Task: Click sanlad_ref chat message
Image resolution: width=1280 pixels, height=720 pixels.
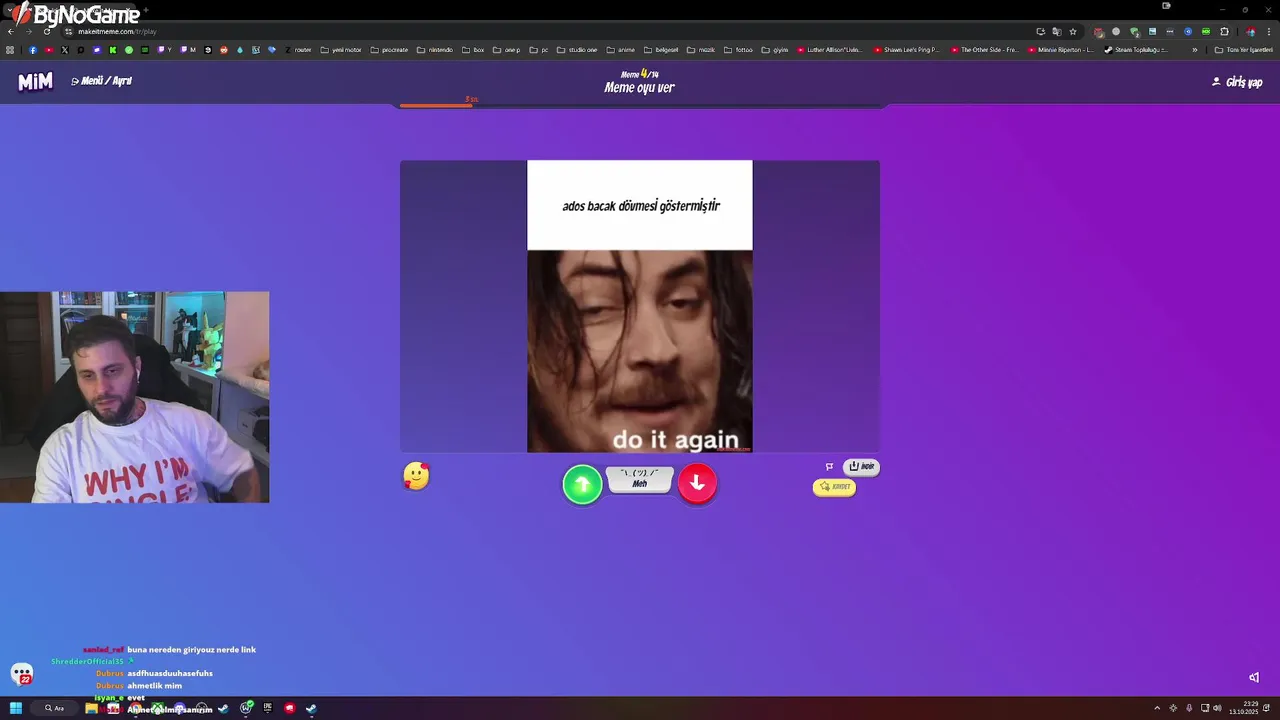Action: [169, 650]
